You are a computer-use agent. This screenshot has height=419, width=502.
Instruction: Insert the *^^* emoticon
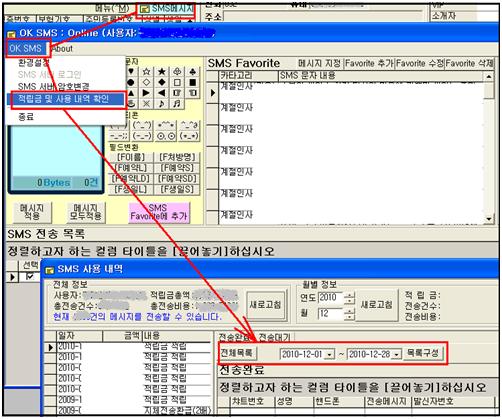tap(166, 126)
